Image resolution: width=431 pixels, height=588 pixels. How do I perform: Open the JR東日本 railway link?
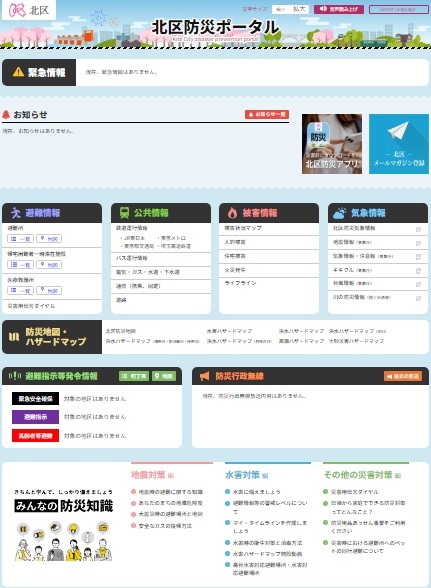click(134, 238)
